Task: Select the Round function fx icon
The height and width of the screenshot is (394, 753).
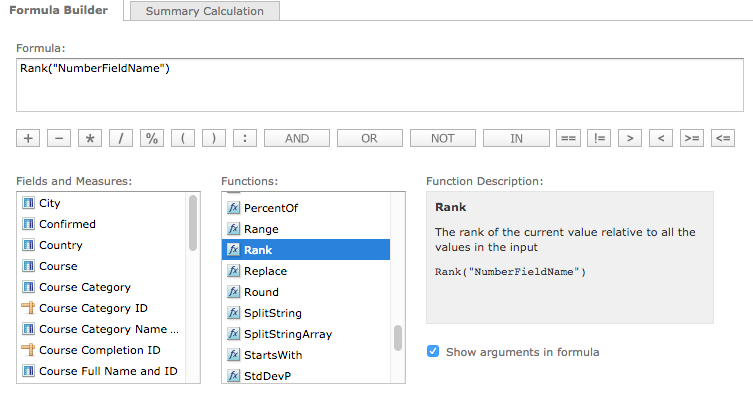Action: click(x=233, y=292)
